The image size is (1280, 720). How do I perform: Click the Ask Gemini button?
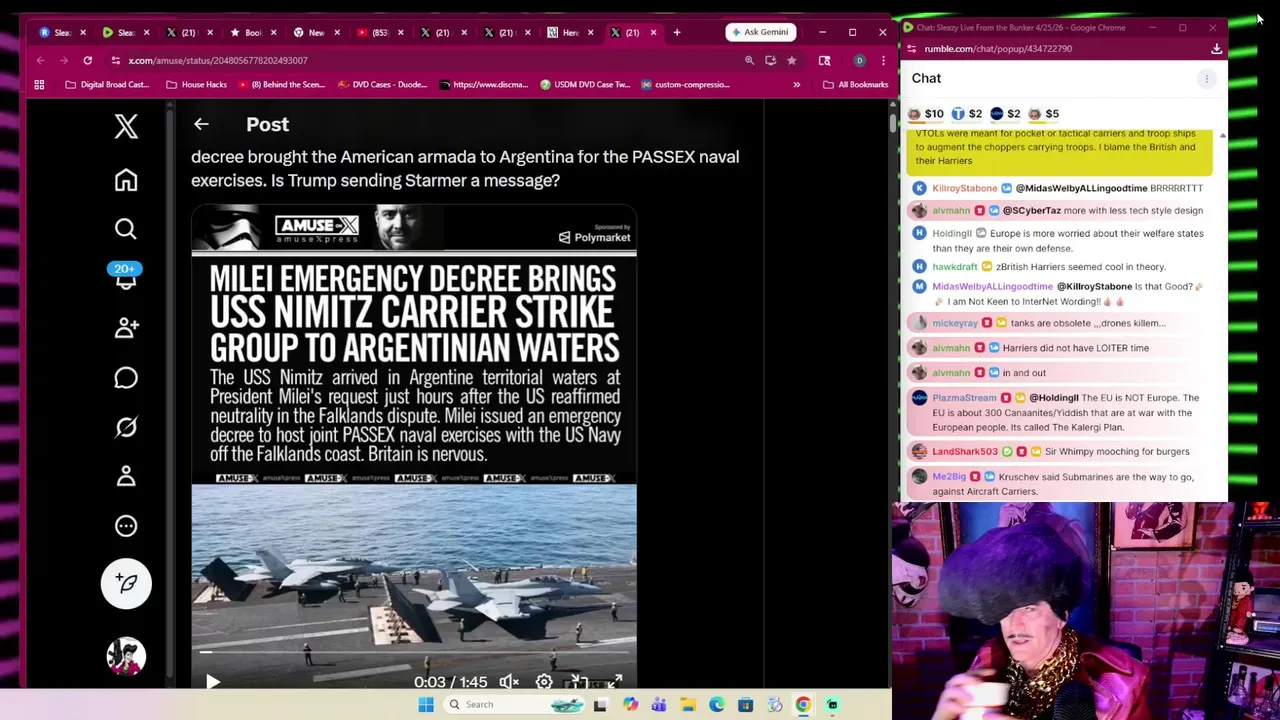760,32
